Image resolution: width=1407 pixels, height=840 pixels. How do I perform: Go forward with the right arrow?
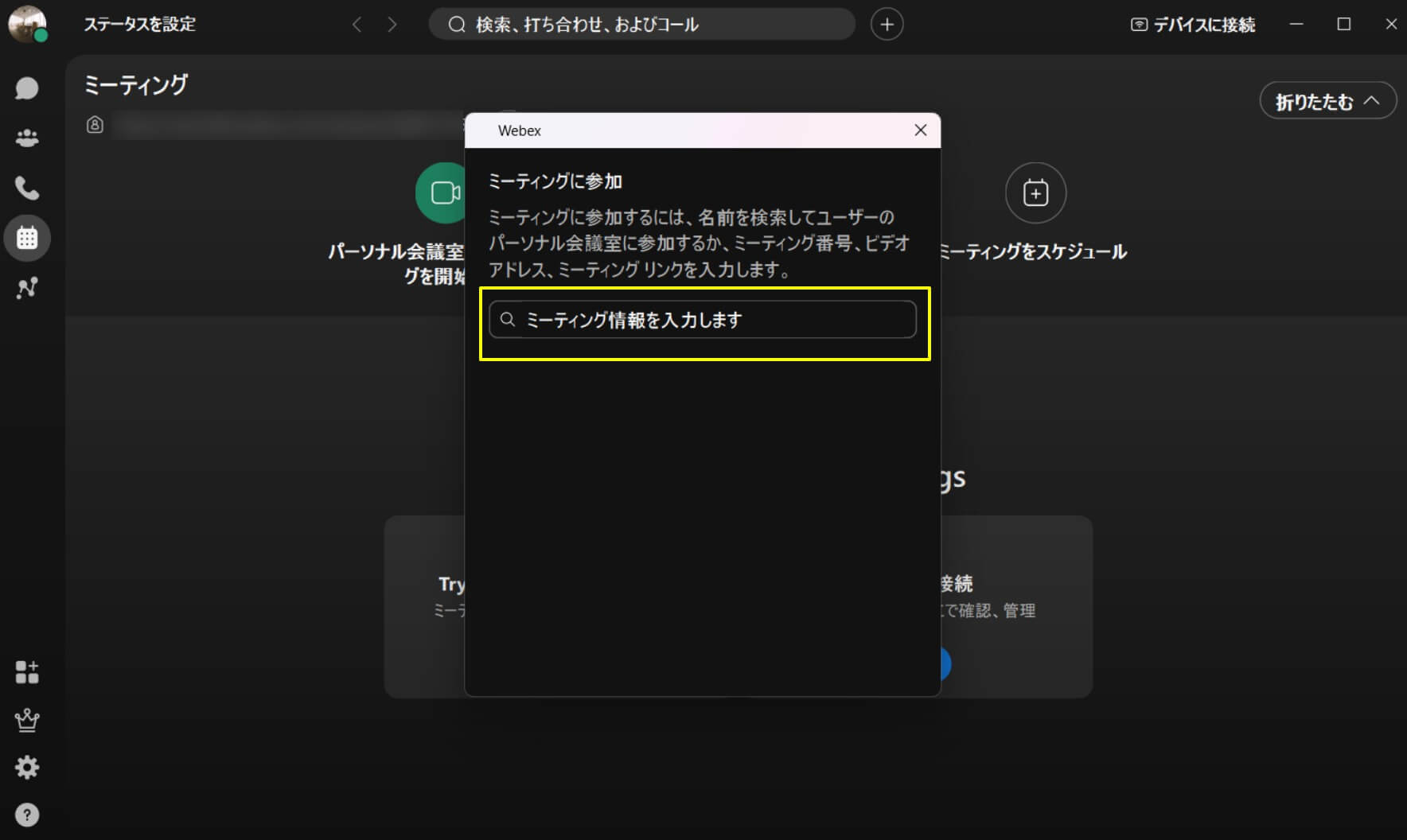coord(392,25)
